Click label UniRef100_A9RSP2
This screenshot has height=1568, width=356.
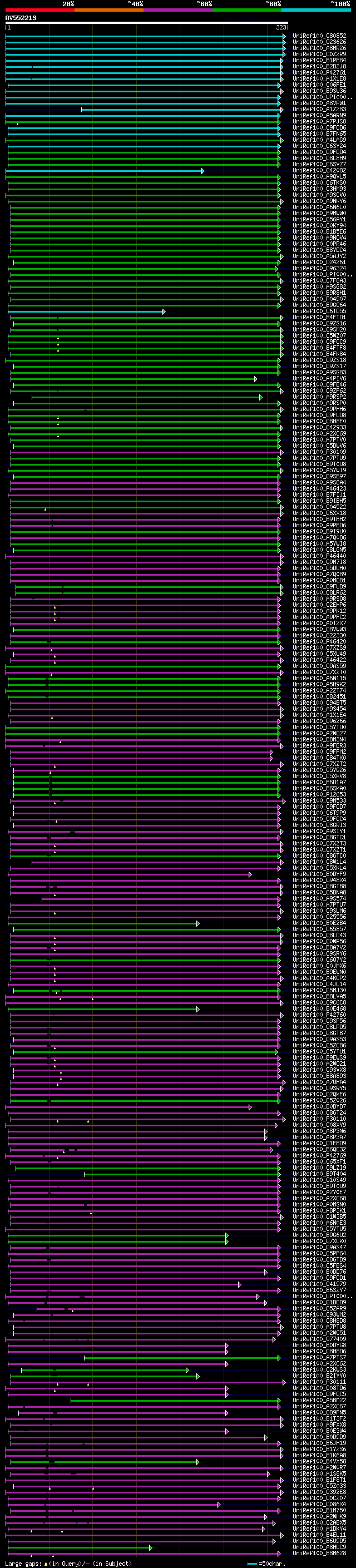point(319,397)
